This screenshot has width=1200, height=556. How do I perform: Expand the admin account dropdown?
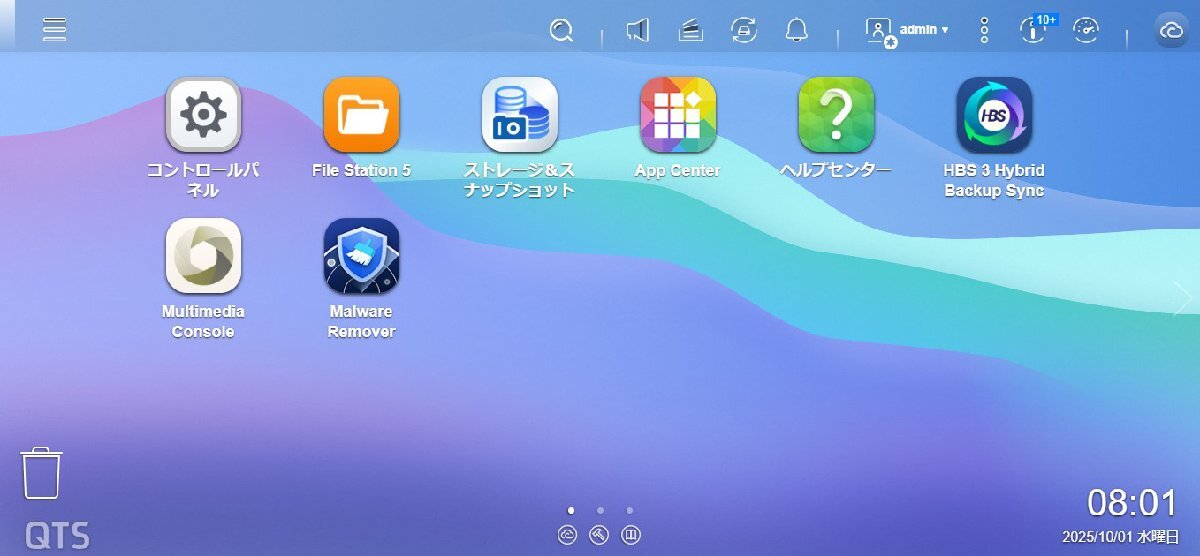[924, 30]
